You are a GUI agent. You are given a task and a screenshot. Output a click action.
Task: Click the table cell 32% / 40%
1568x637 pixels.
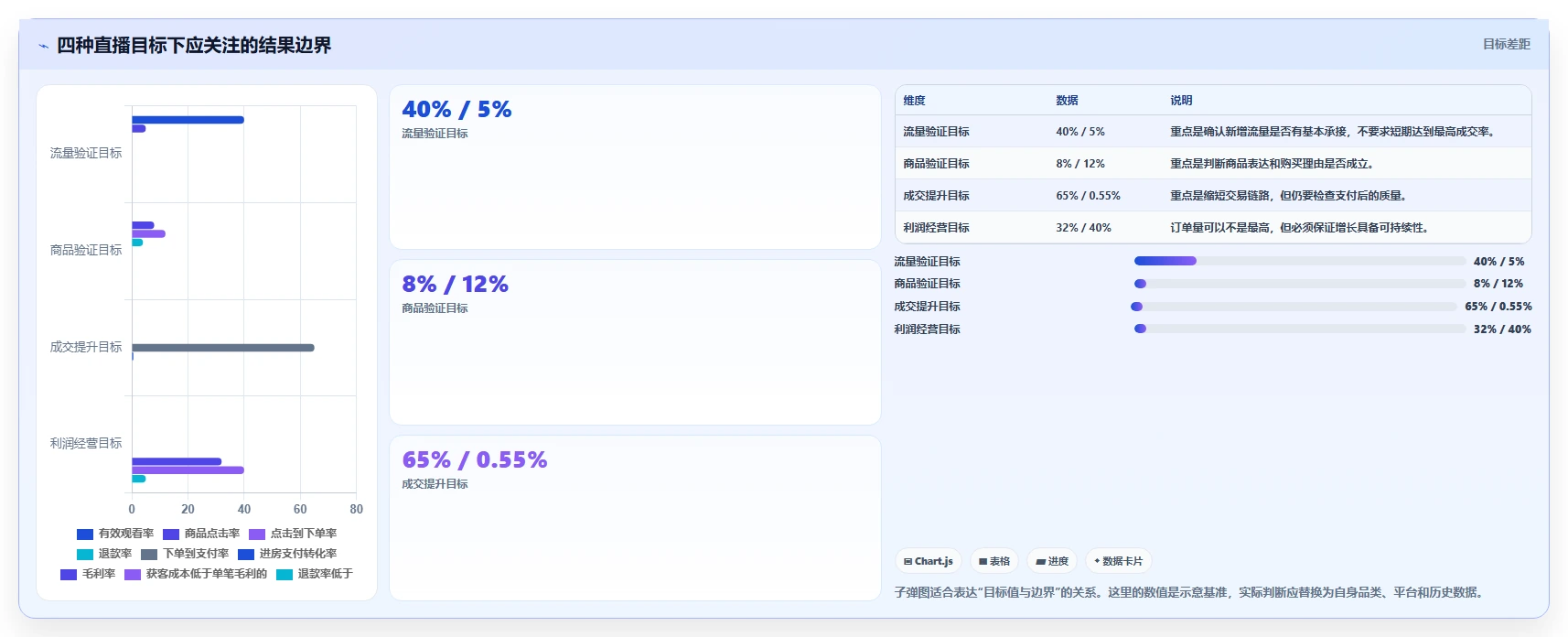click(x=1083, y=228)
